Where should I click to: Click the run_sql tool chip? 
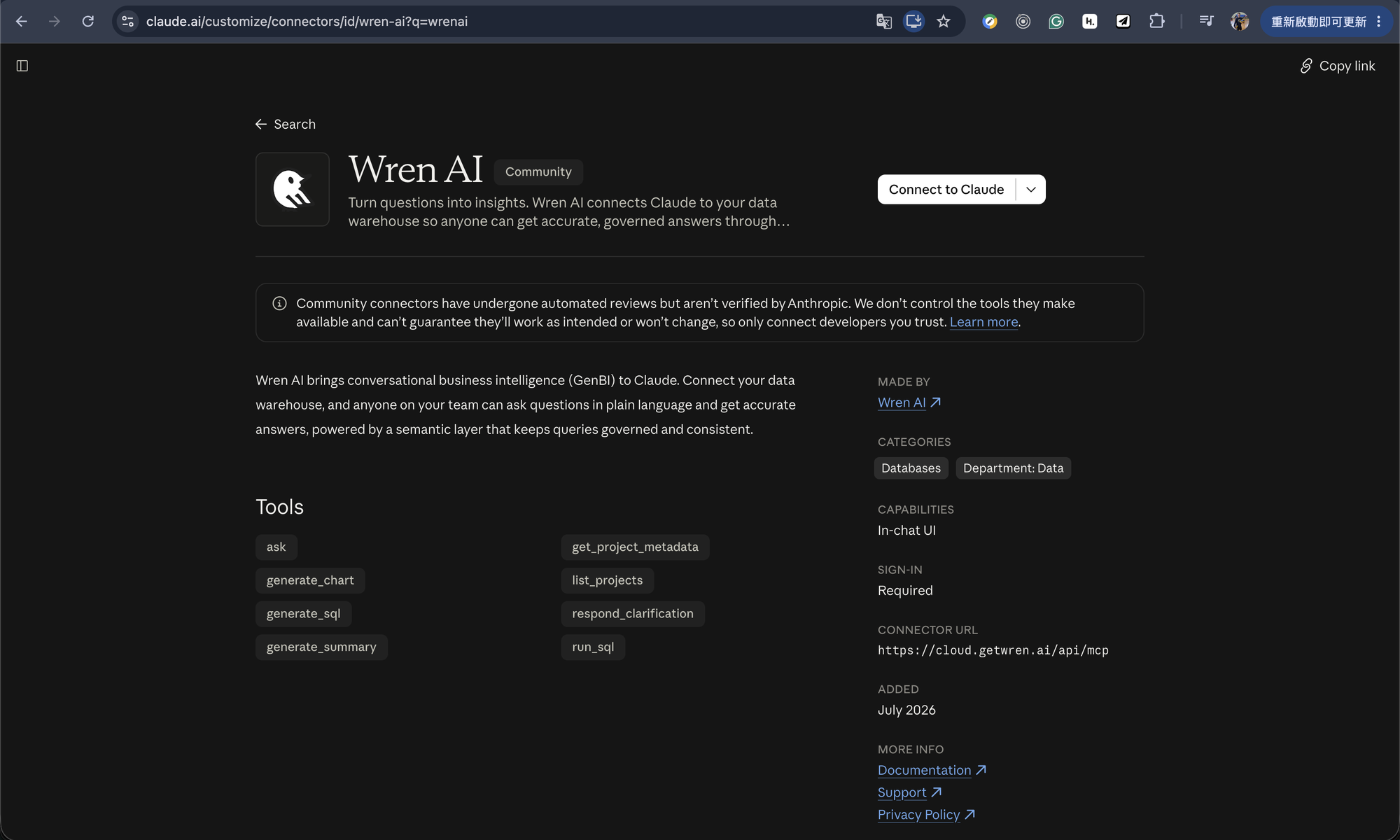tap(593, 647)
